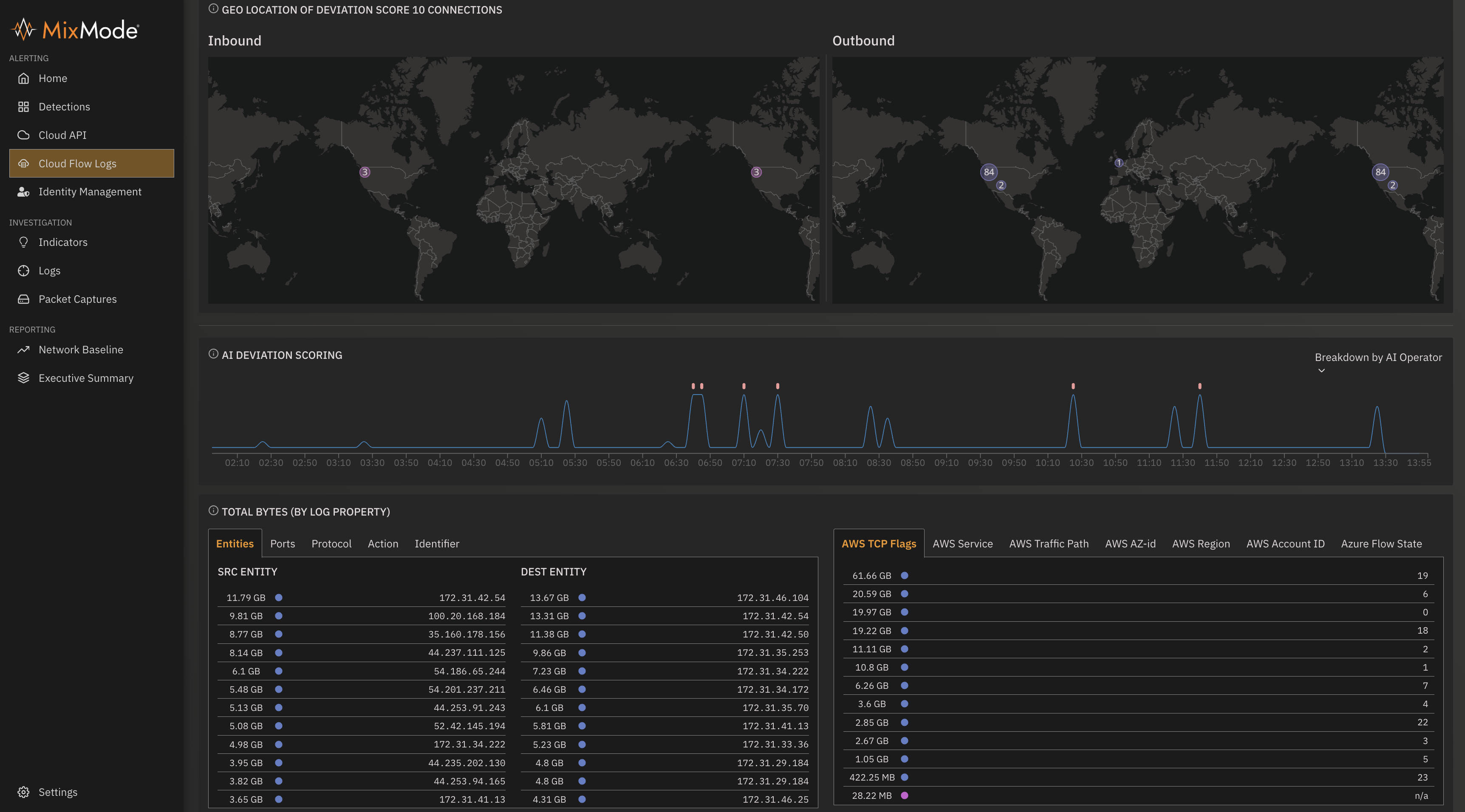Image resolution: width=1465 pixels, height=812 pixels.
Task: Click deviation marker above 10:30 peak
Action: pos(1073,386)
